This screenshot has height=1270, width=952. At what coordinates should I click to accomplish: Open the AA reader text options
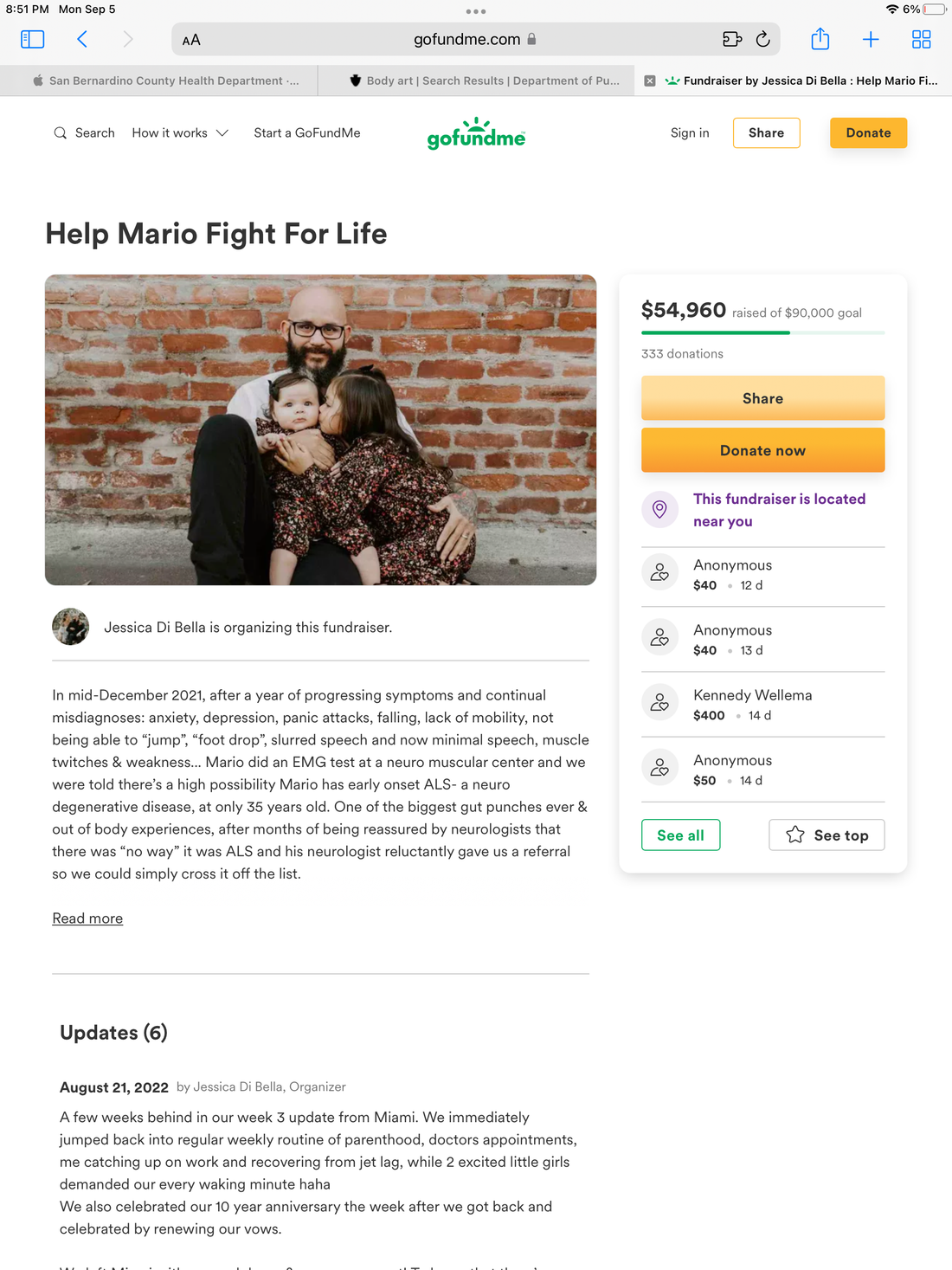(x=191, y=40)
